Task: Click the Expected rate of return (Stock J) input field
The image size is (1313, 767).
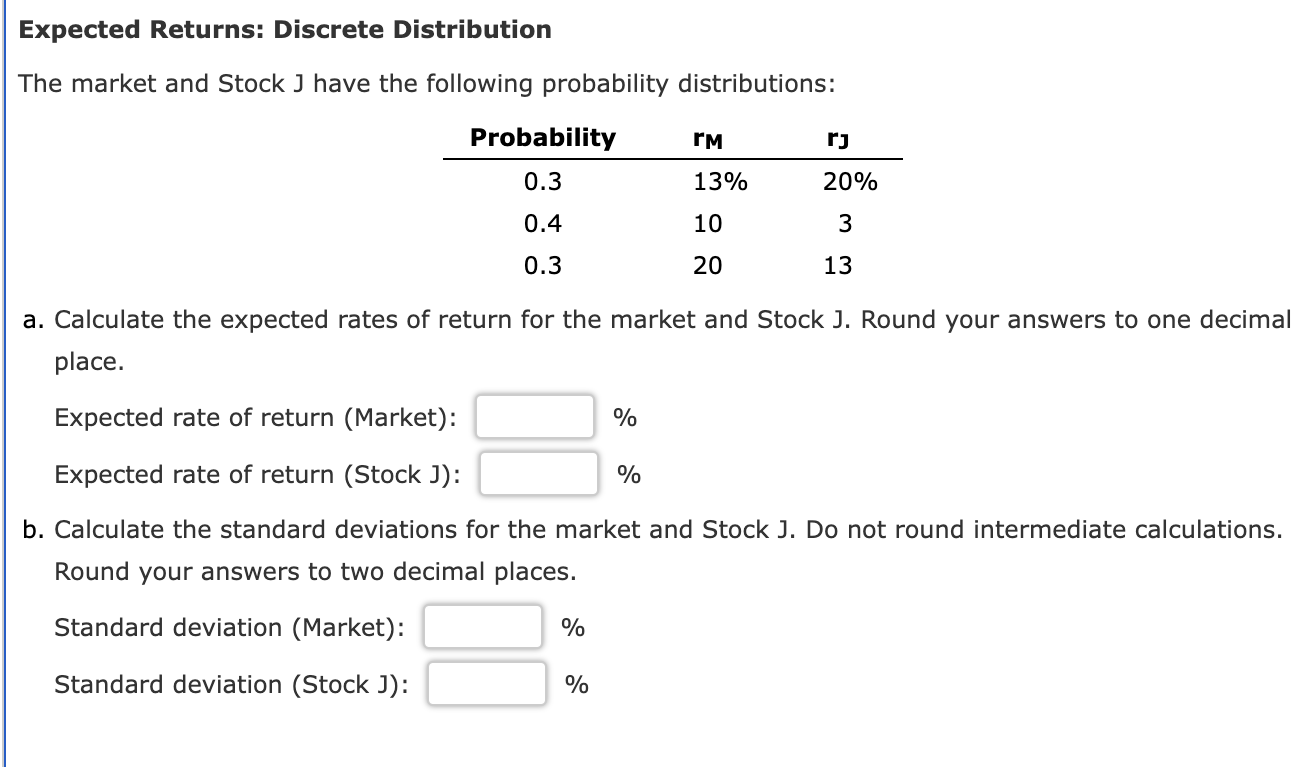Action: (538, 475)
